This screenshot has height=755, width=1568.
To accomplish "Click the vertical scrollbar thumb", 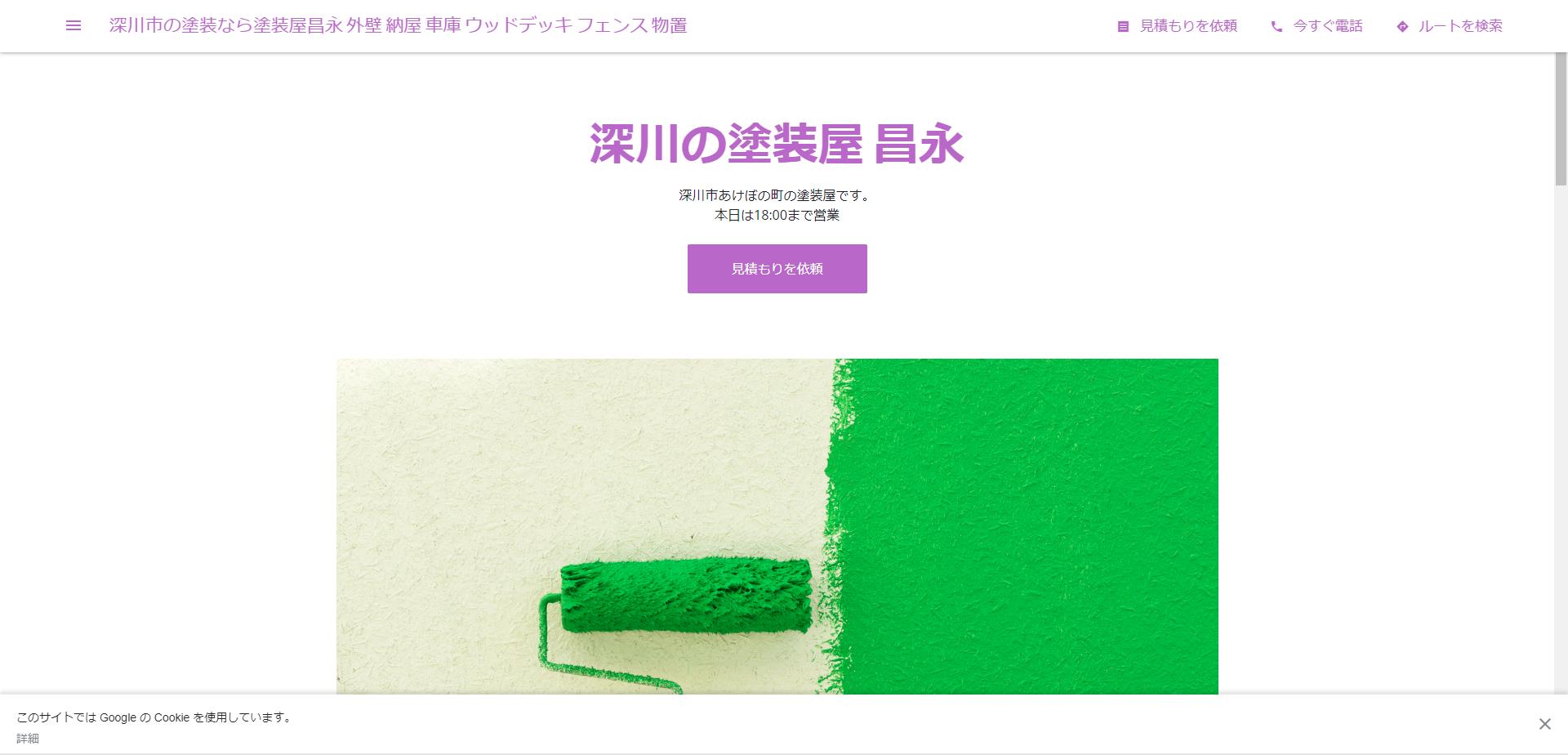I will 1561,120.
